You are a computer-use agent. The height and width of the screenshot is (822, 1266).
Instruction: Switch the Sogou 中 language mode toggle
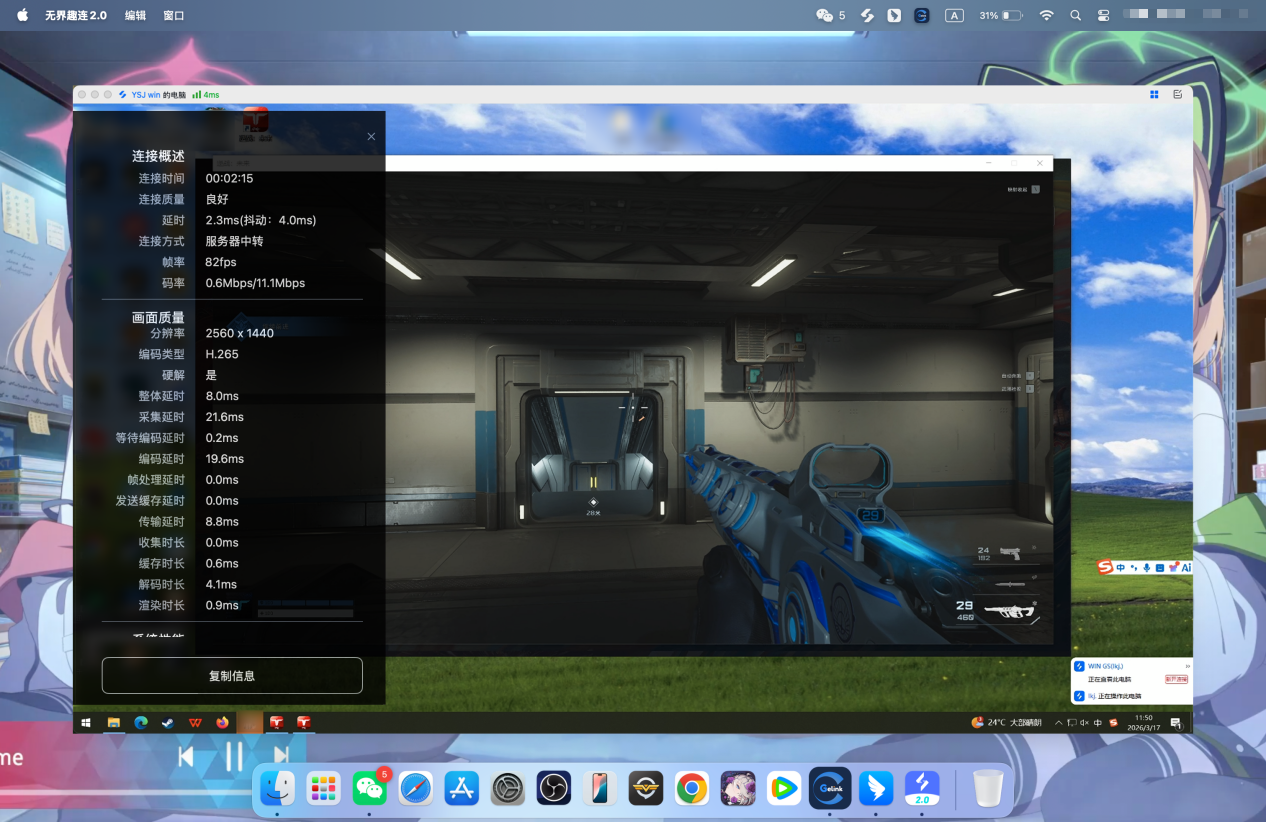pyautogui.click(x=1121, y=568)
